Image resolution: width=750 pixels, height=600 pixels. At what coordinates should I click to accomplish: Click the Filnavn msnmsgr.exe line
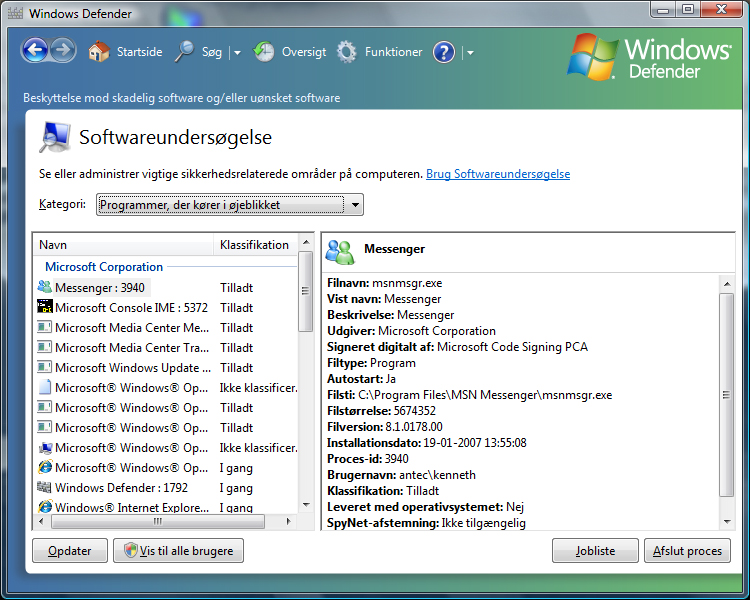click(385, 283)
